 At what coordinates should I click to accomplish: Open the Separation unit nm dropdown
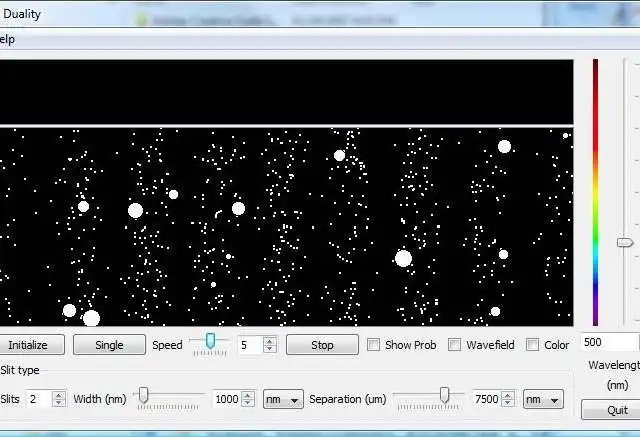click(x=543, y=399)
